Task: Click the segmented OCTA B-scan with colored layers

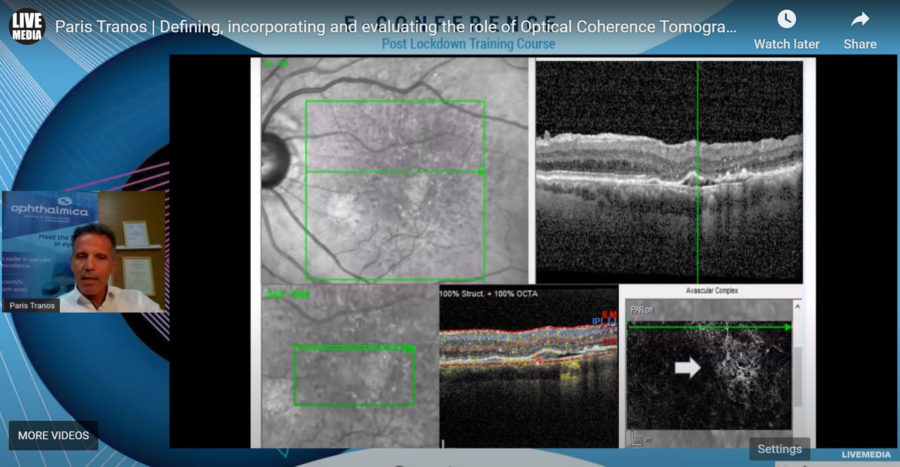Action: (x=529, y=367)
